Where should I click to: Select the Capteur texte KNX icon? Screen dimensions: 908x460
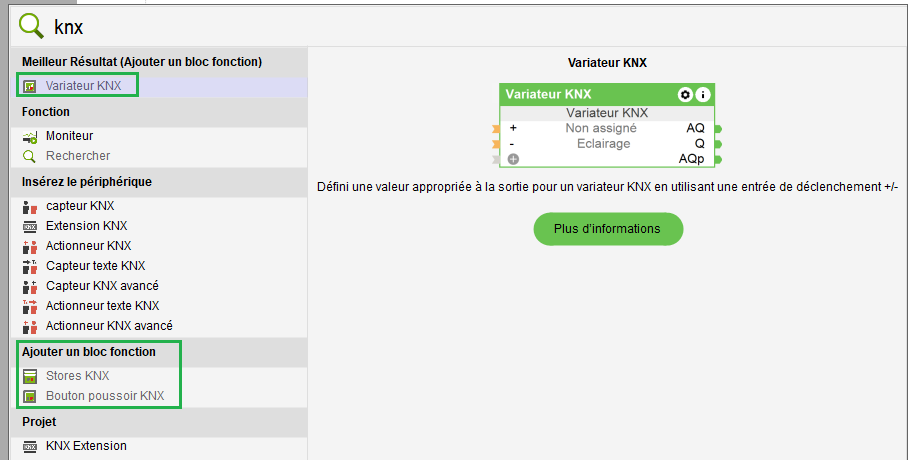[29, 266]
